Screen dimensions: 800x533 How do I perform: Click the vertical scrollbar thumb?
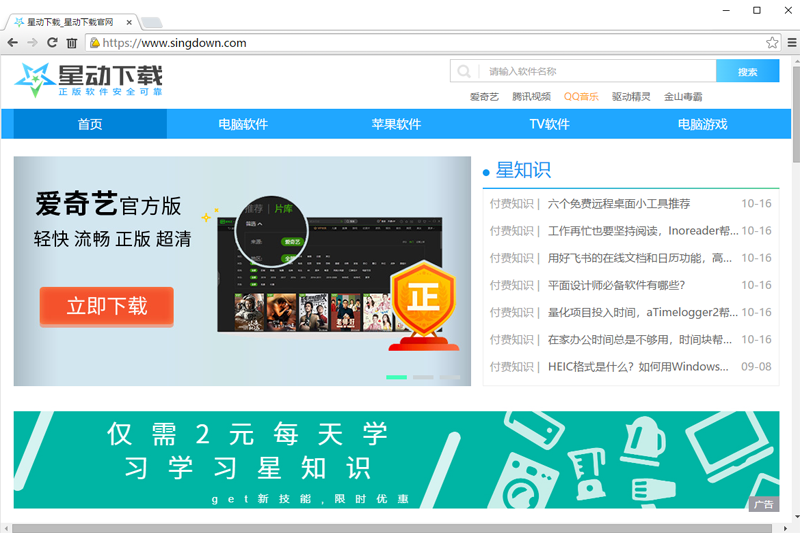796,114
